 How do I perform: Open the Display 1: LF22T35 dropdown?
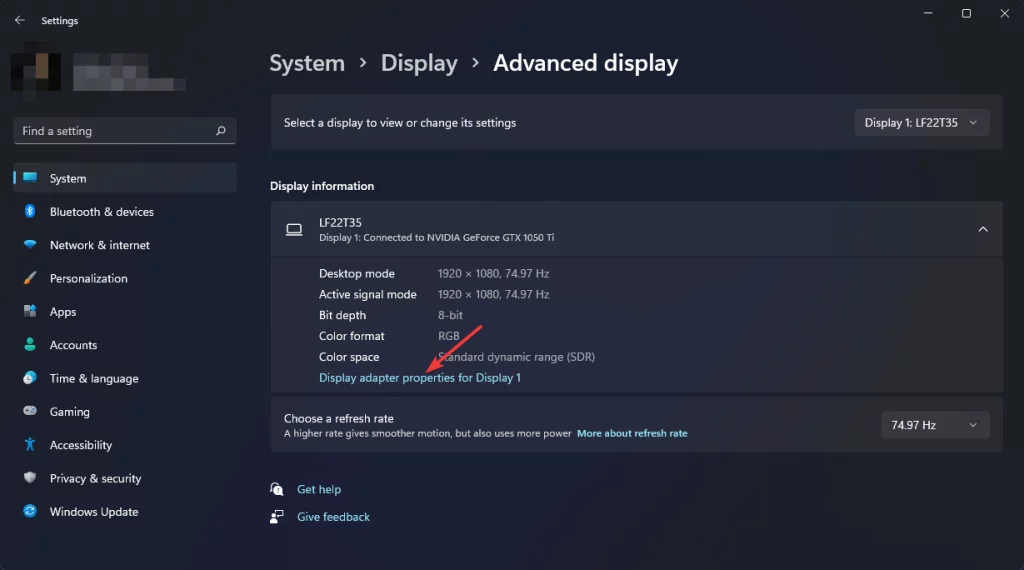click(x=921, y=123)
